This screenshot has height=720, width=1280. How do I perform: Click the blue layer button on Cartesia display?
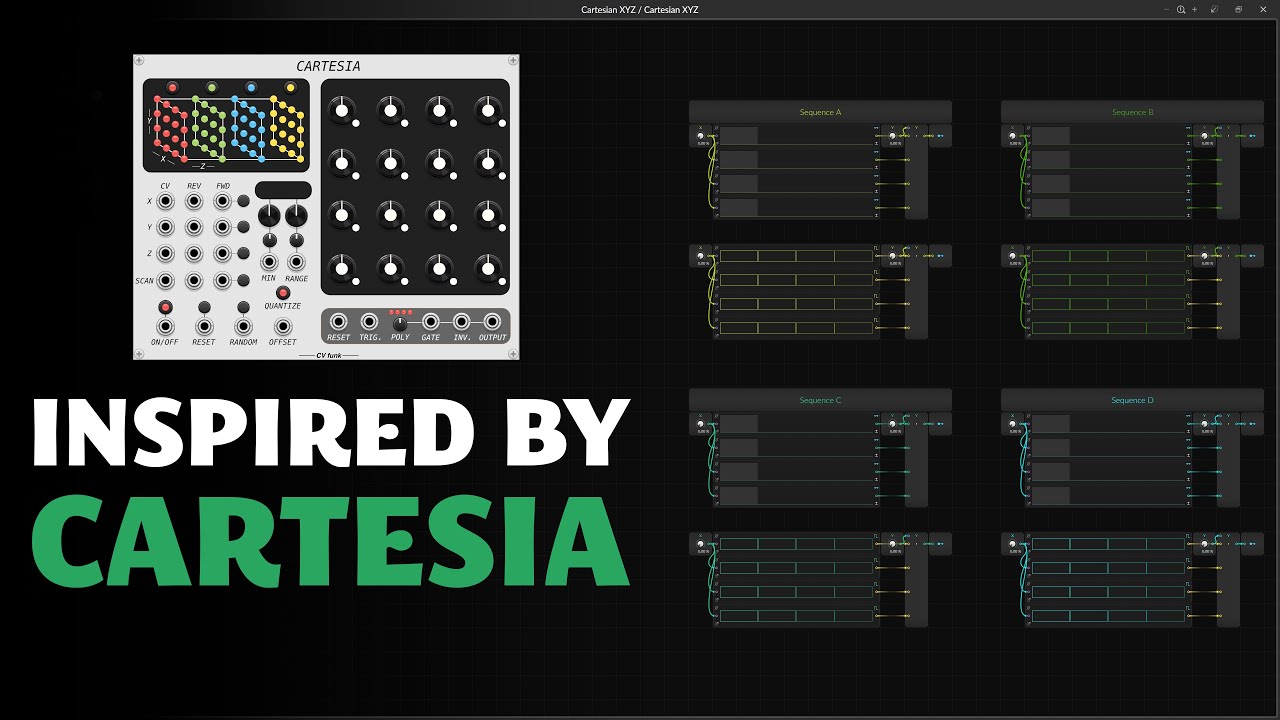coord(251,88)
